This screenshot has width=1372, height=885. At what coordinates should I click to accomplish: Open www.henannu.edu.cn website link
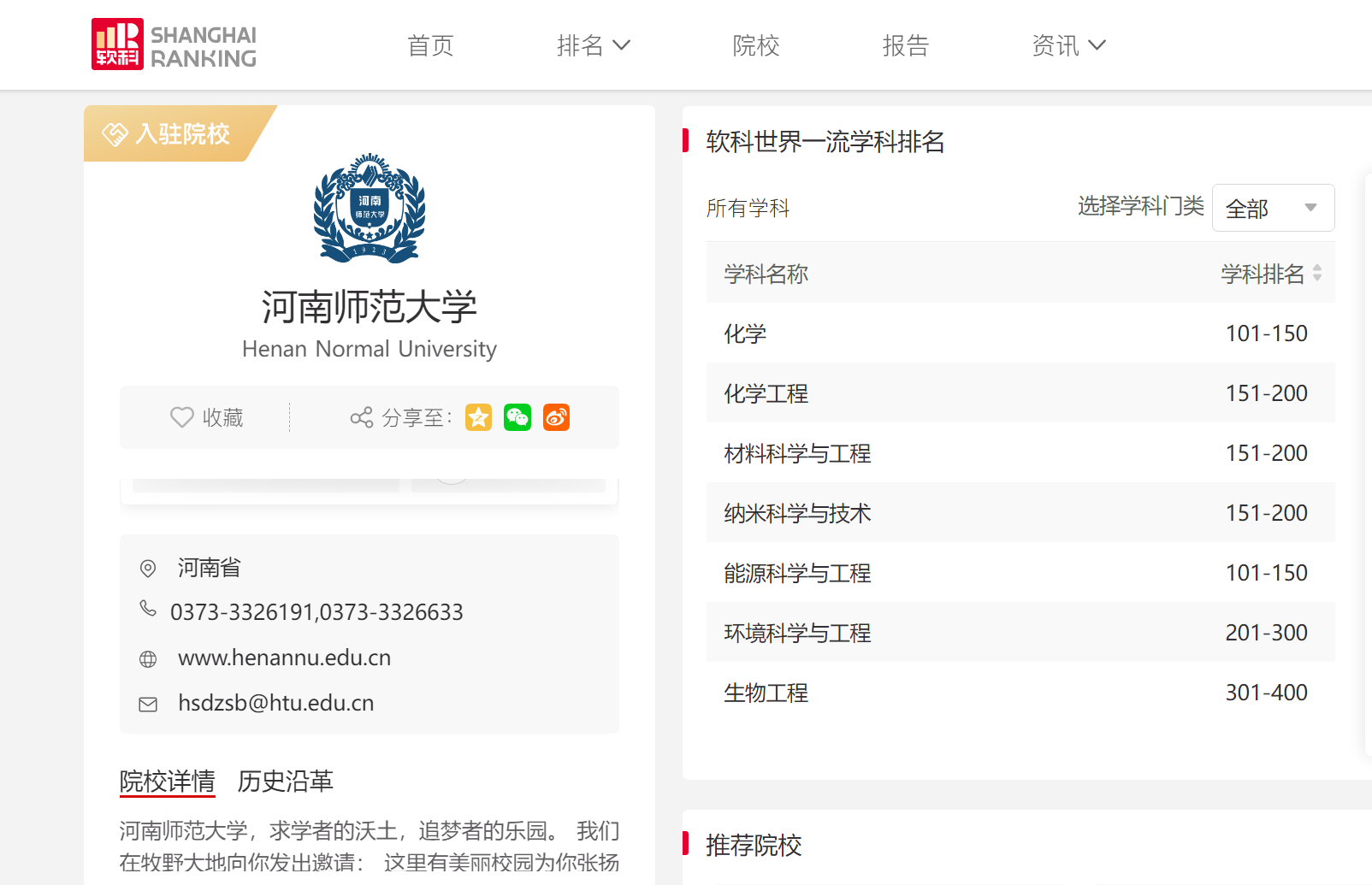pyautogui.click(x=284, y=658)
